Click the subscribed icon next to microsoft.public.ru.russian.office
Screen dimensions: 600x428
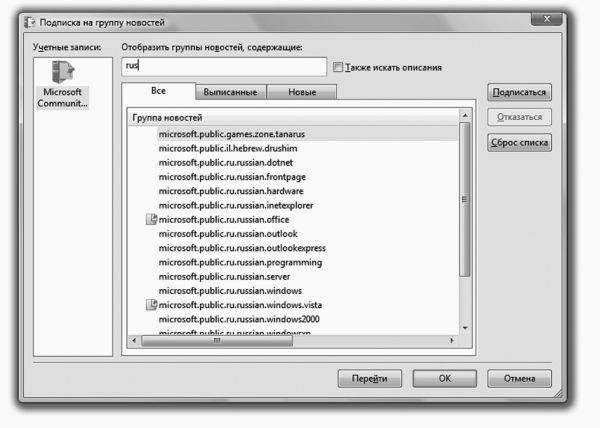click(x=152, y=219)
